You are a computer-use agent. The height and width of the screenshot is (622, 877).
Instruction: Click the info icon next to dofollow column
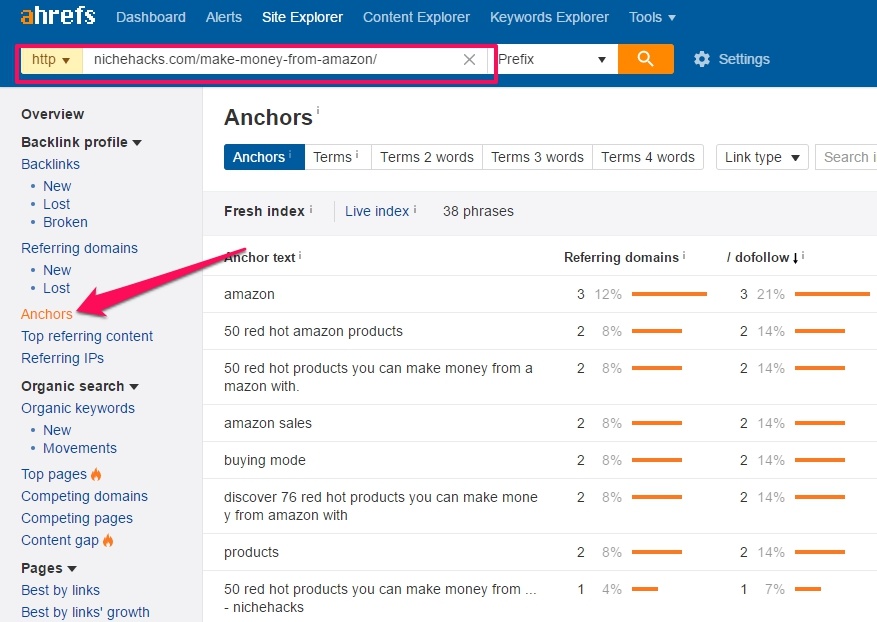coord(803,255)
